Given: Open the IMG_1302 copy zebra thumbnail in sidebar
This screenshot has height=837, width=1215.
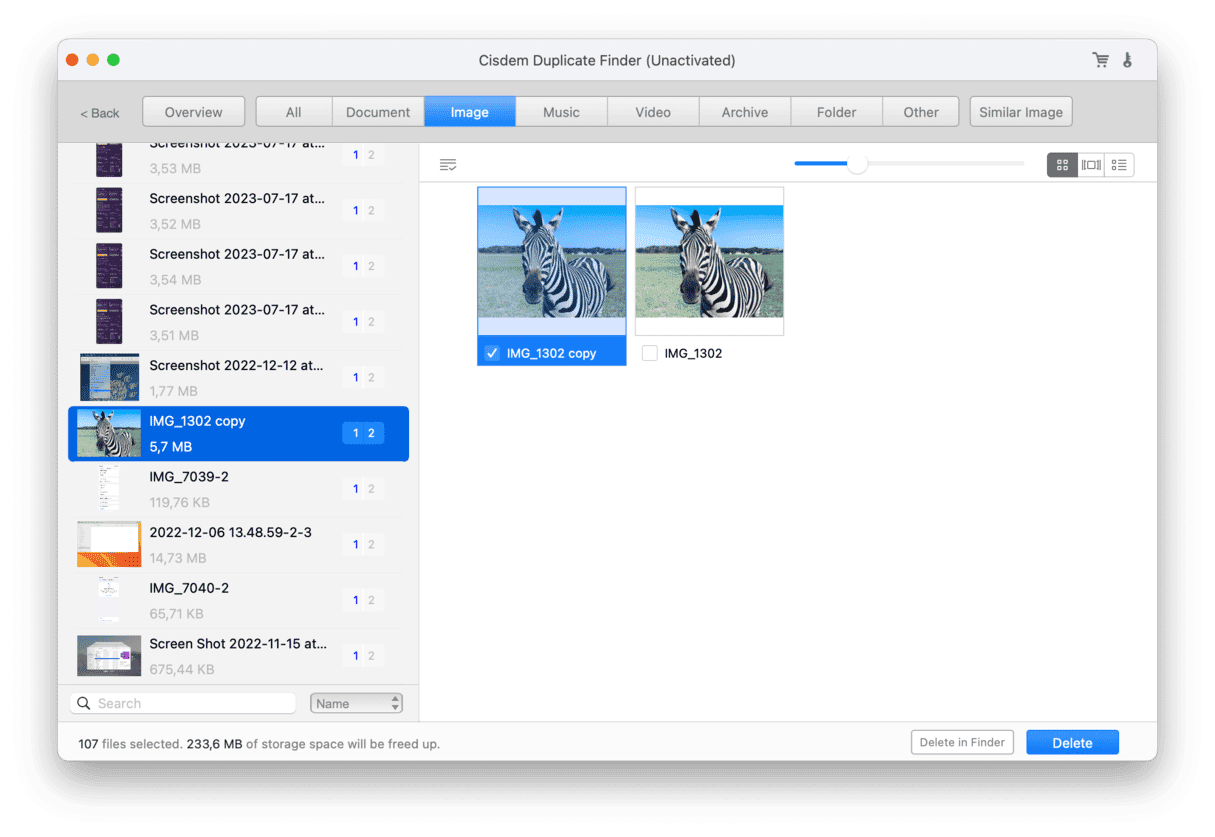Looking at the screenshot, I should (109, 433).
